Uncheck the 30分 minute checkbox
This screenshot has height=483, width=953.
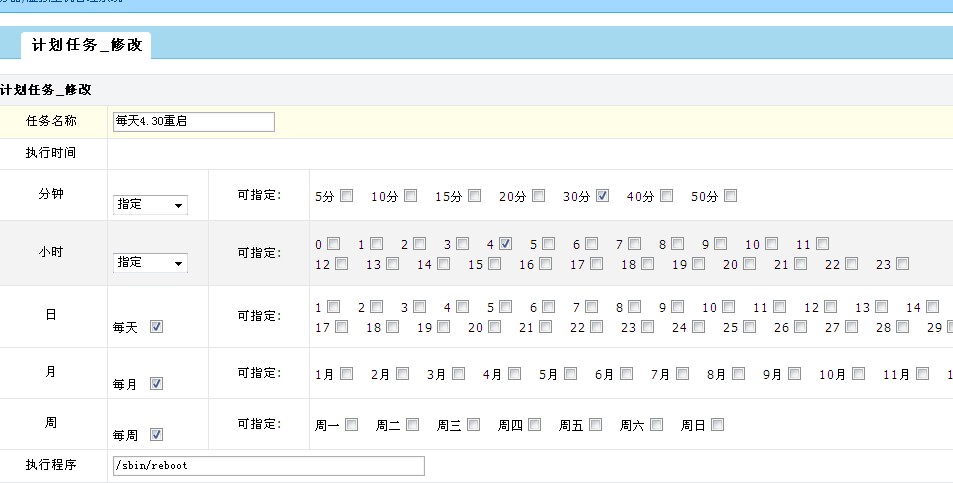click(x=602, y=196)
